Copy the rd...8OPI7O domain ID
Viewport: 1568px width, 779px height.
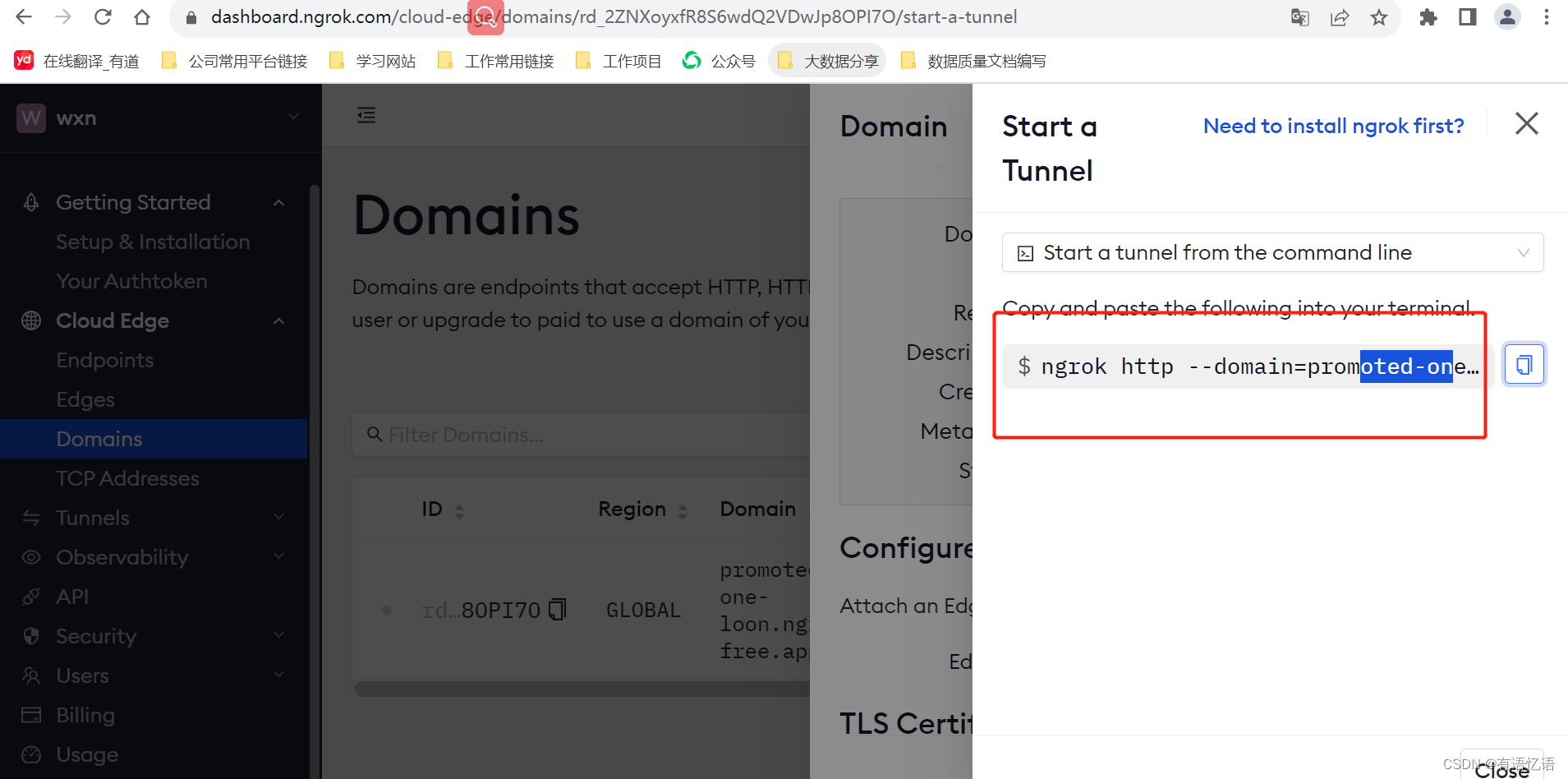tap(558, 609)
